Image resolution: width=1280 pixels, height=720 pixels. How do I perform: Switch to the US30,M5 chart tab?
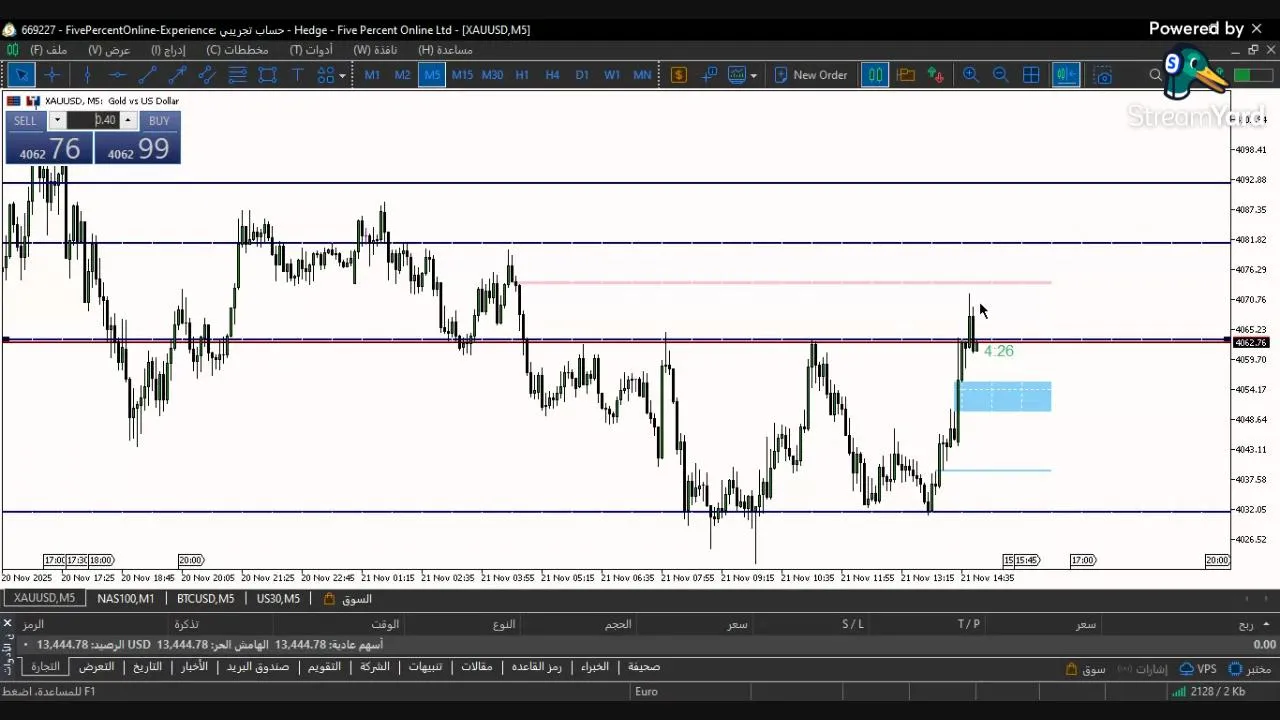point(278,599)
